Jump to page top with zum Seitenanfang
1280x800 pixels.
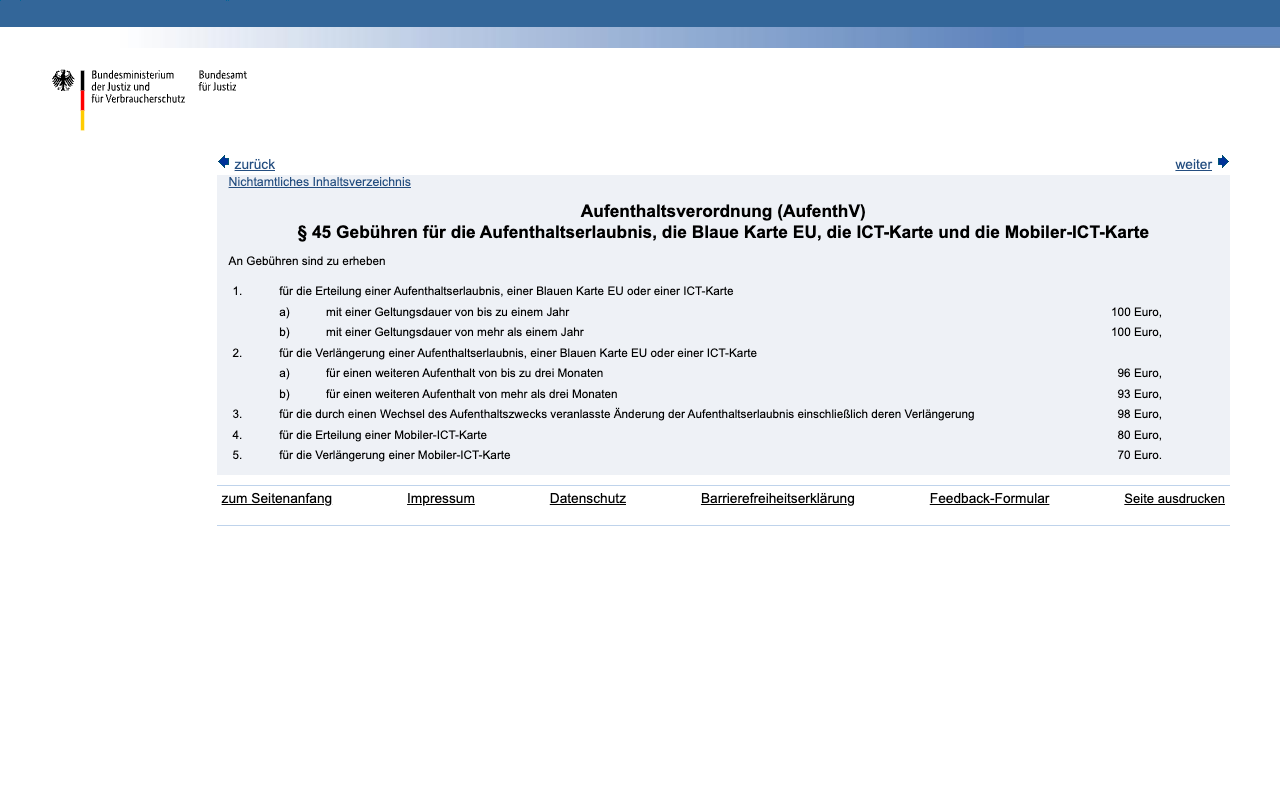point(277,498)
